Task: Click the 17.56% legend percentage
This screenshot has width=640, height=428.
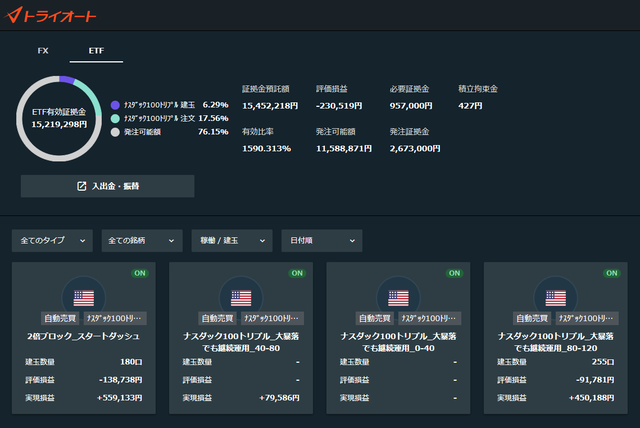Action: coord(213,118)
